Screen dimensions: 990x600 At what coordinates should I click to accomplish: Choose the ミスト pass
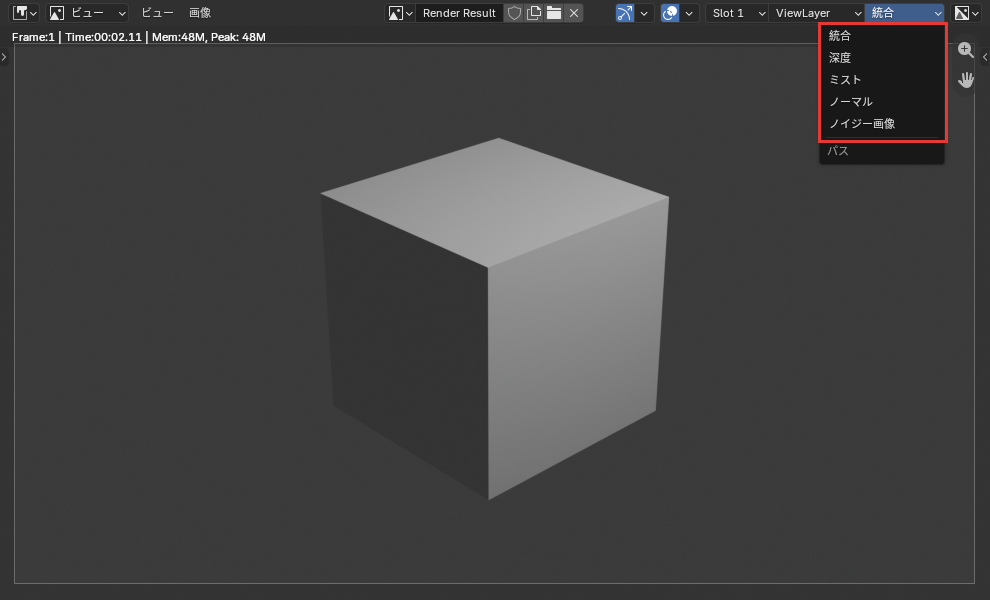[882, 80]
